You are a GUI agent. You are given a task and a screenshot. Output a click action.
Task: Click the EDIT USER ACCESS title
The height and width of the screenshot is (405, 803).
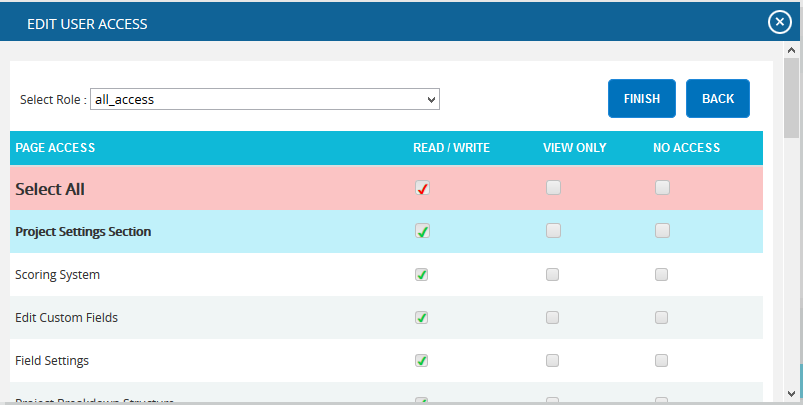coord(87,24)
